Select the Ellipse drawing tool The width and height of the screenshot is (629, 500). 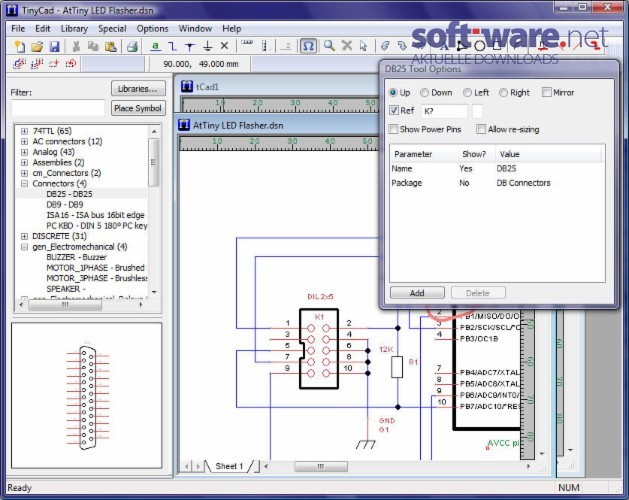[x=479, y=46]
